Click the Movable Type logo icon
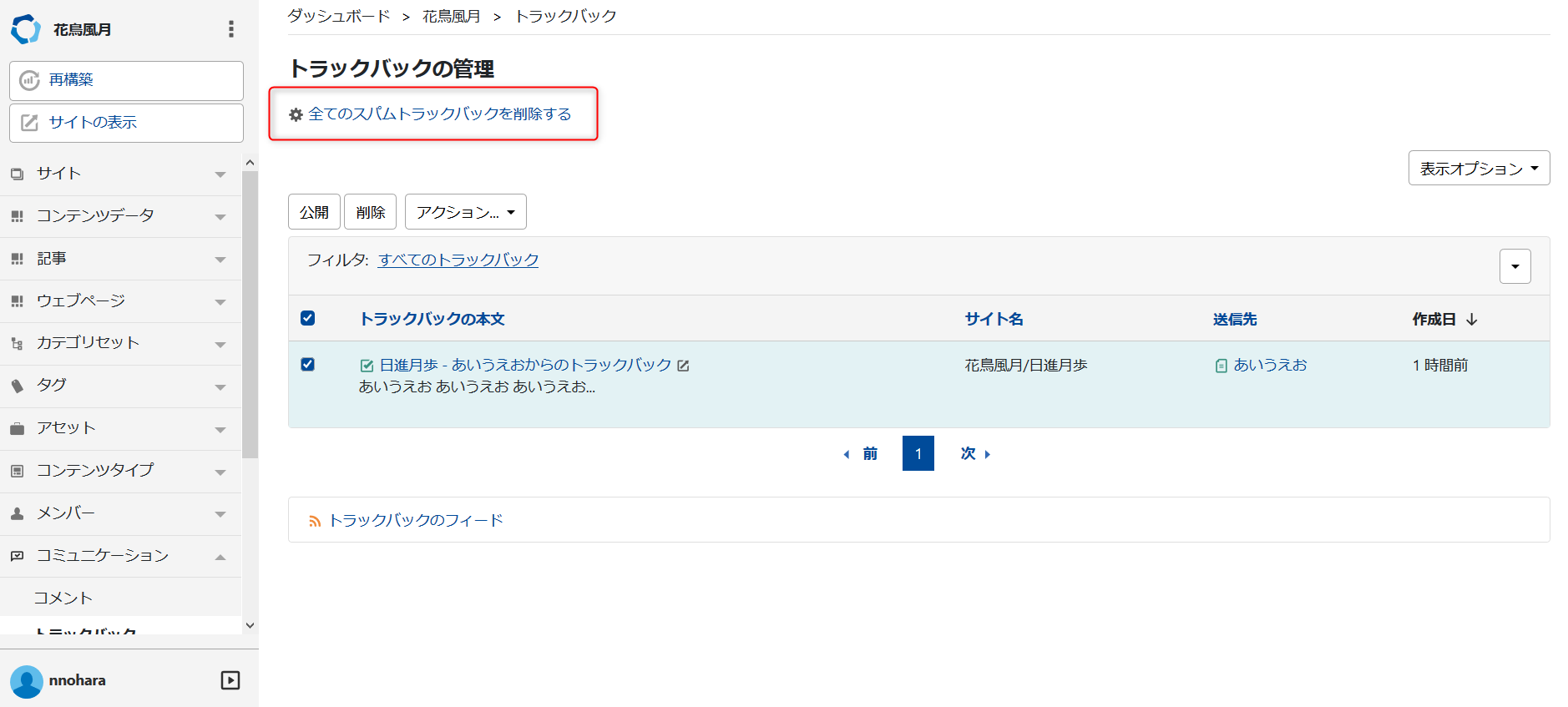This screenshot has height=707, width=1568. (x=25, y=29)
